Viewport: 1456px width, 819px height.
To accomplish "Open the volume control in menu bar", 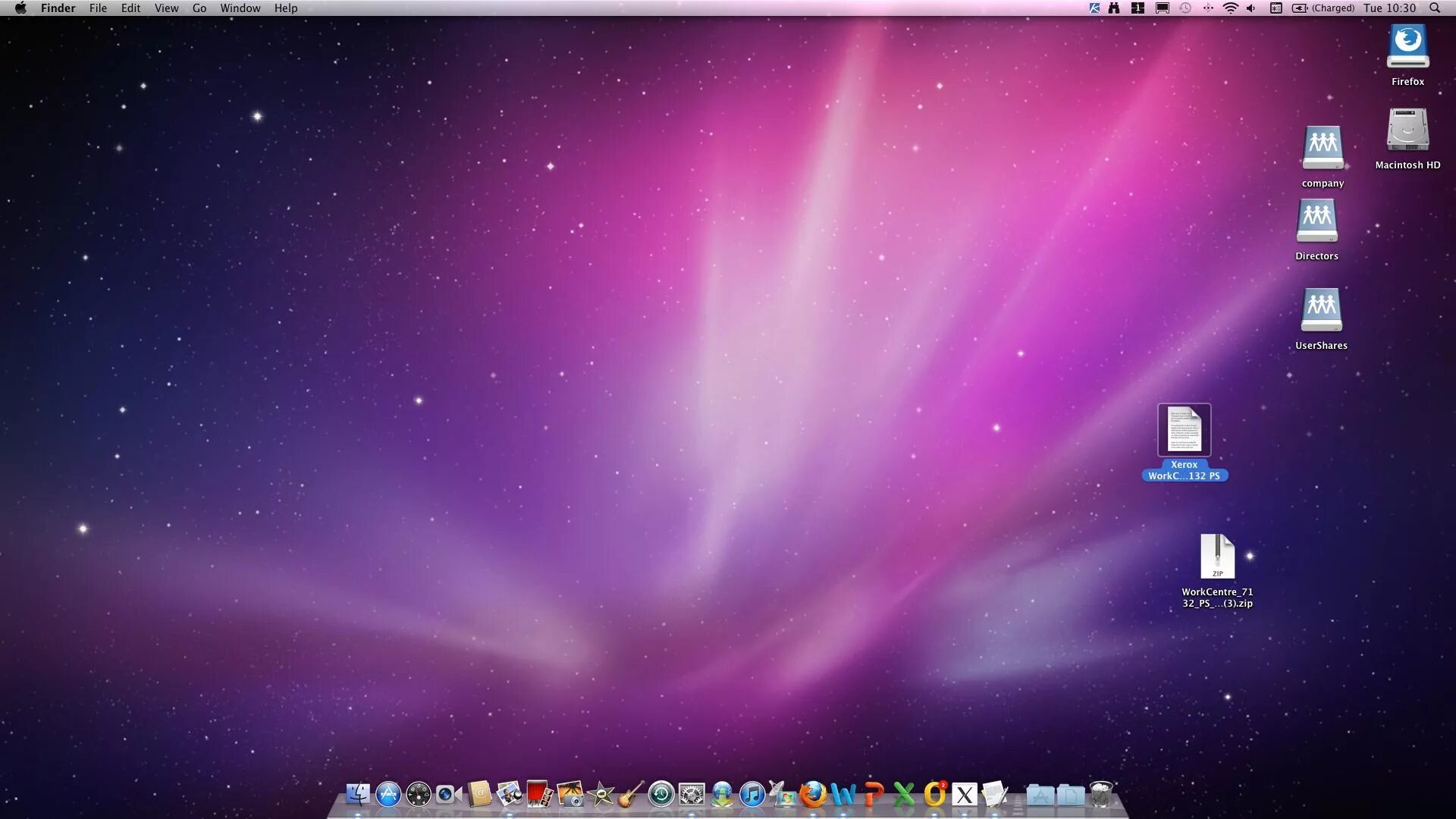I will (1251, 8).
